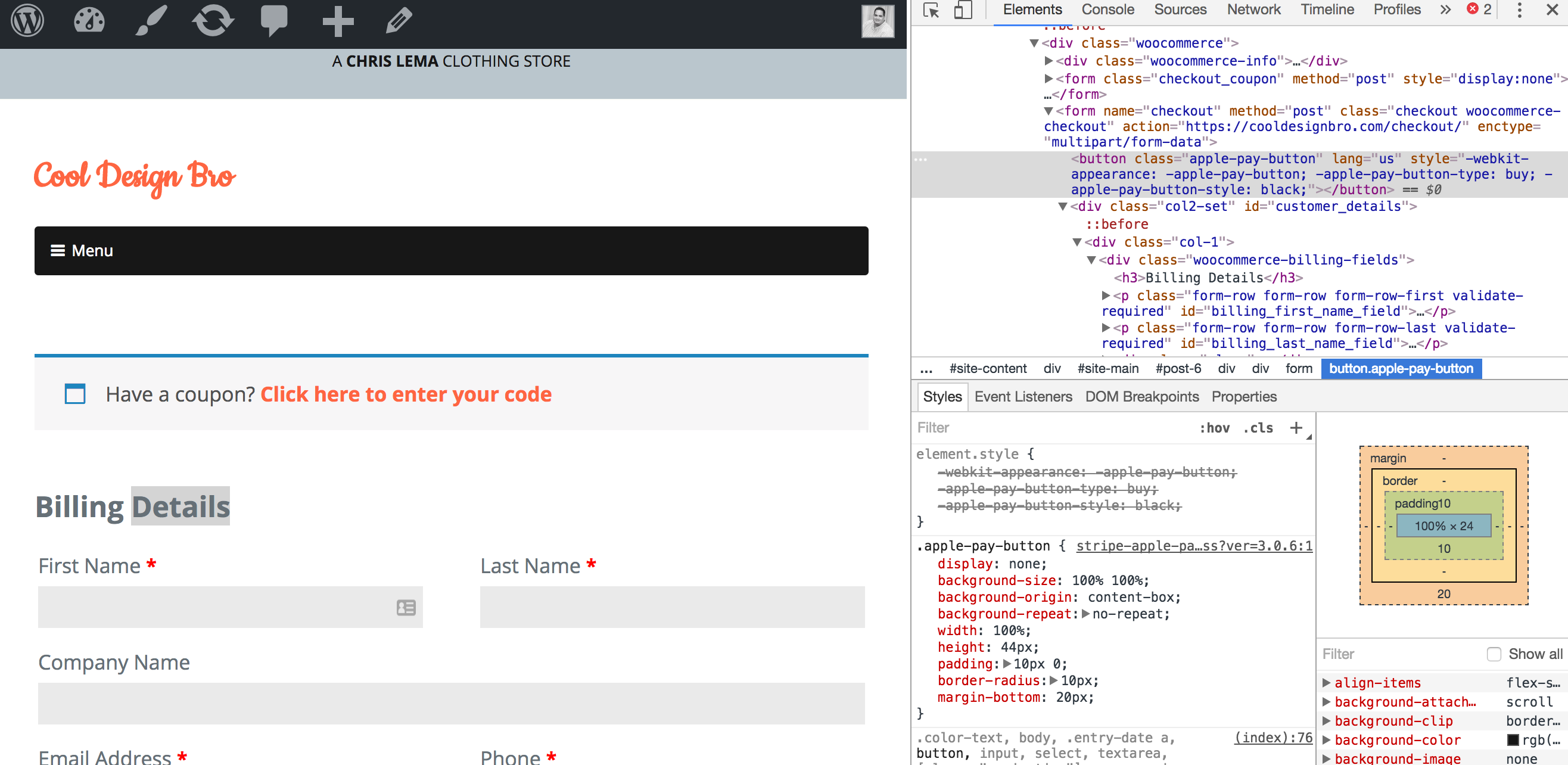Click the WordPress logo icon
Viewport: 1568px width, 765px height.
27,21
